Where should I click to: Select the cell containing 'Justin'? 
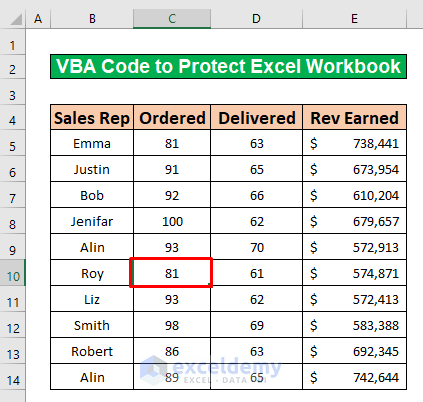pyautogui.click(x=92, y=169)
